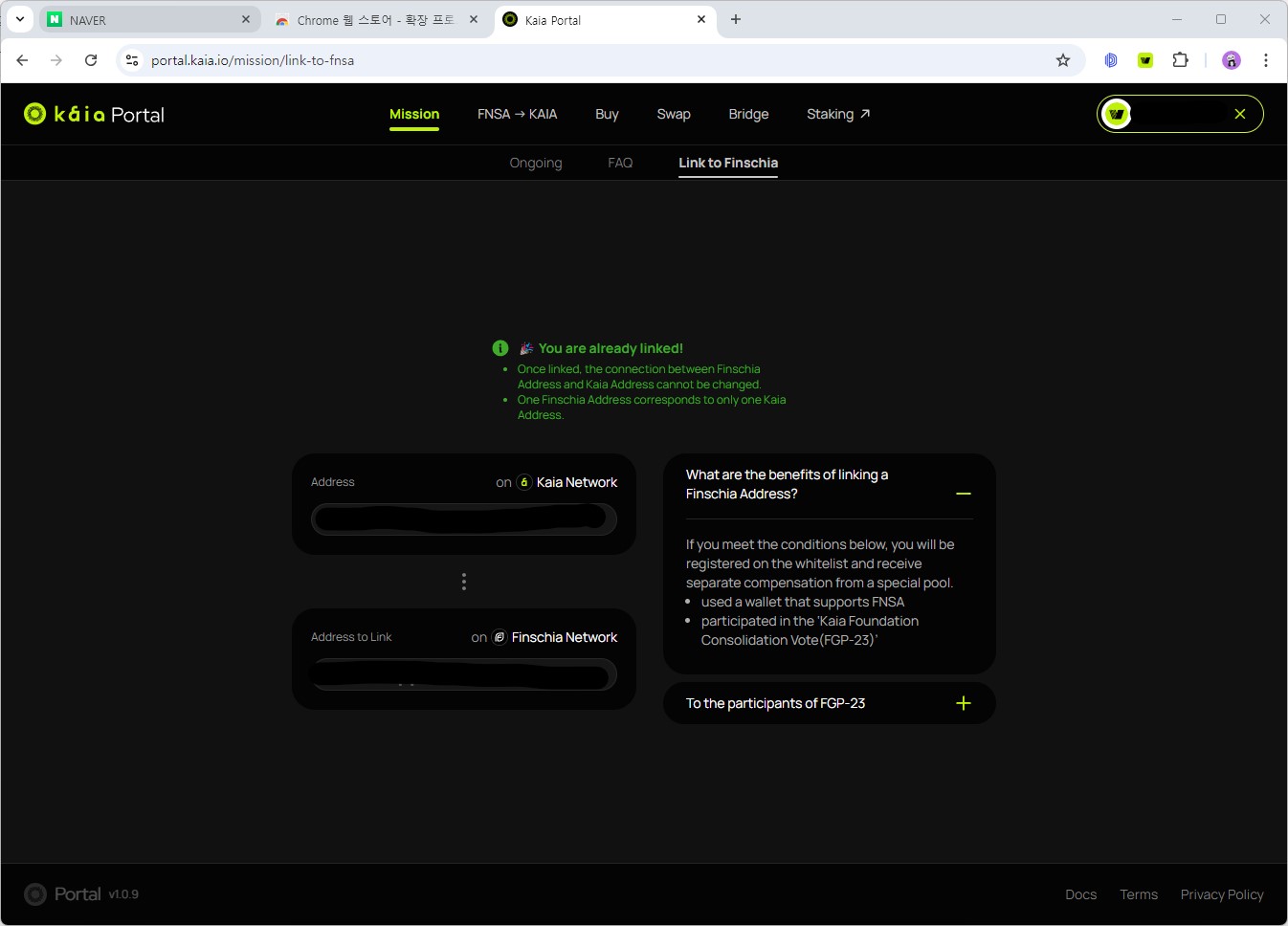Screen dimensions: 1288x926
Task: Click the green info icon
Action: coord(500,348)
